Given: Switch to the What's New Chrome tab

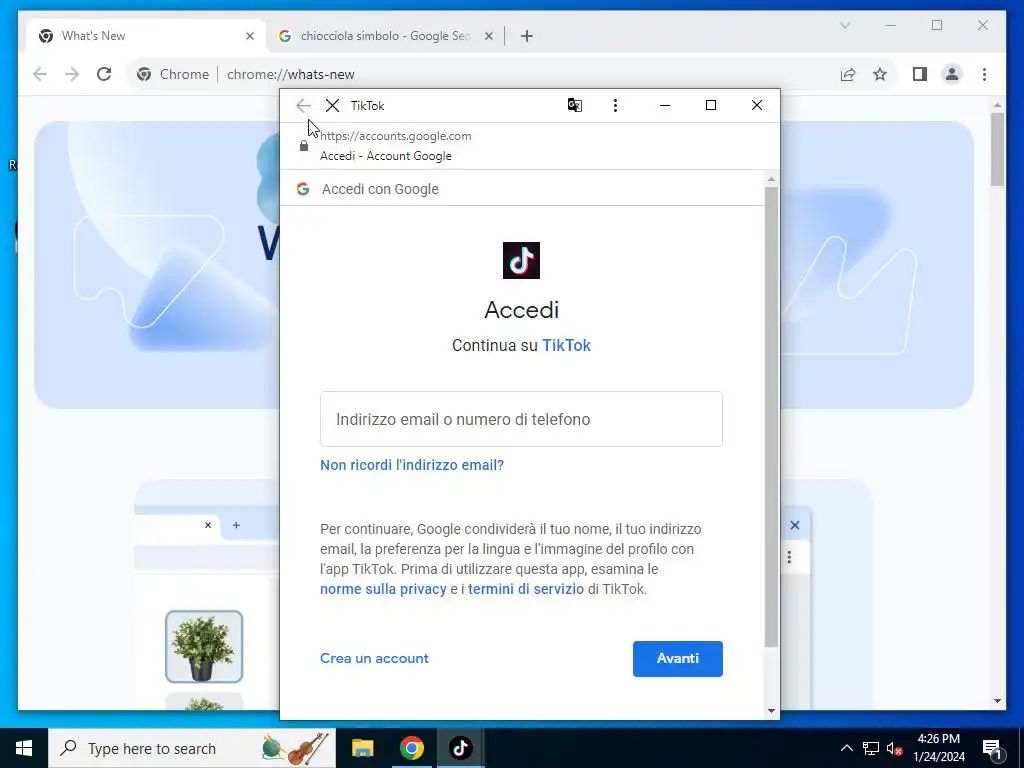Looking at the screenshot, I should pyautogui.click(x=145, y=36).
